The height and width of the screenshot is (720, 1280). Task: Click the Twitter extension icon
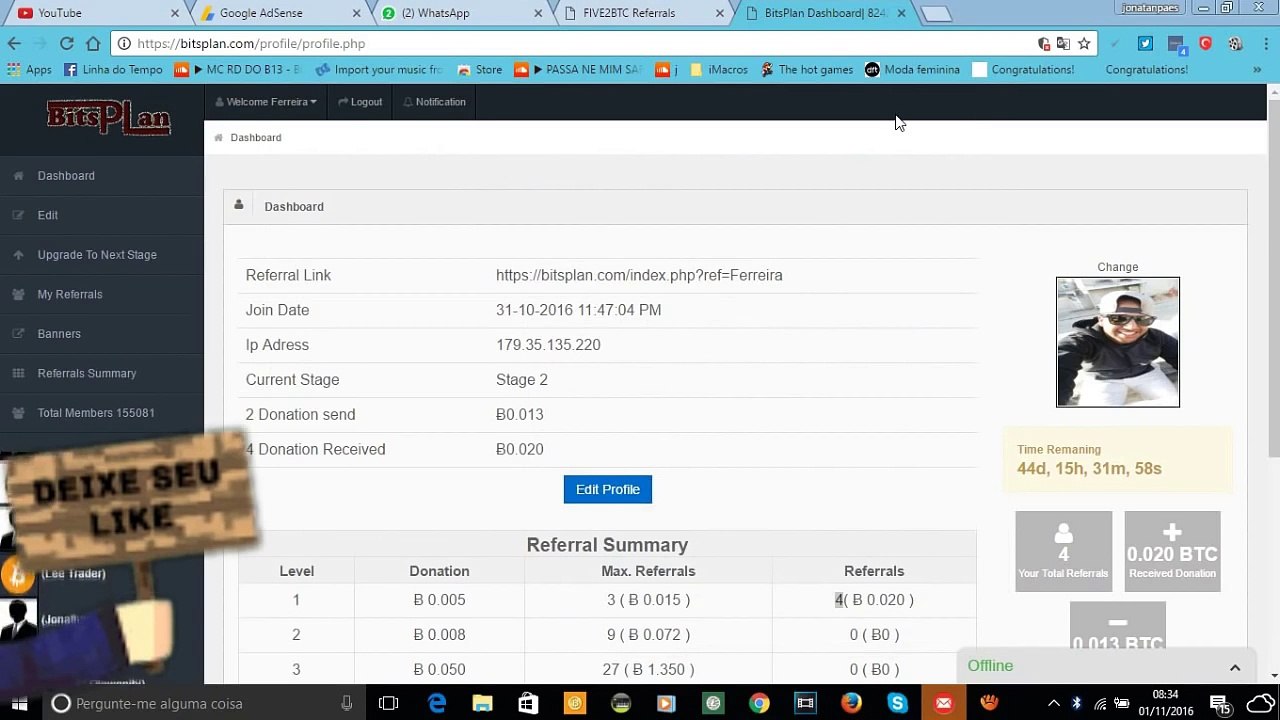(1146, 44)
